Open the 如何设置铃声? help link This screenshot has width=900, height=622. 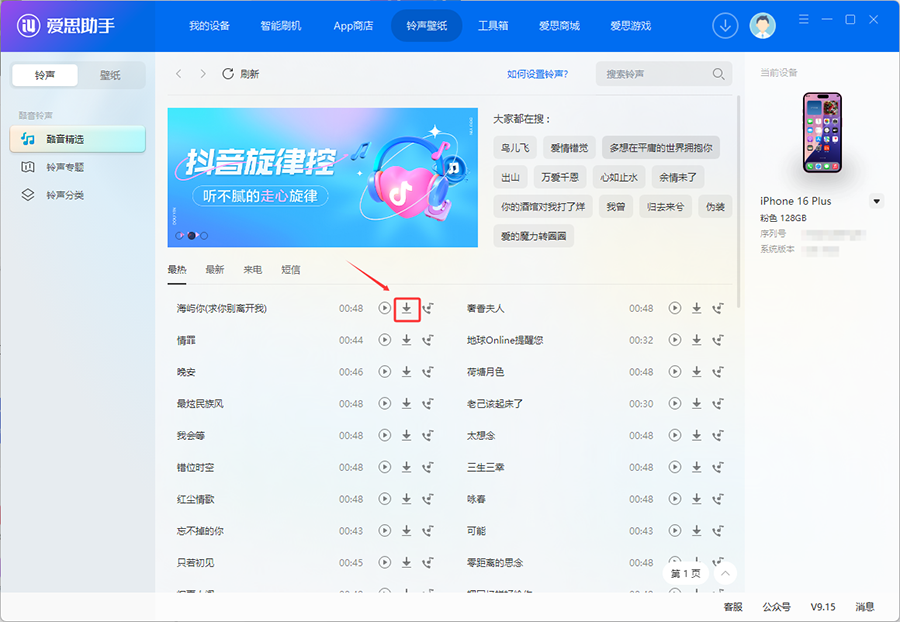(x=537, y=74)
